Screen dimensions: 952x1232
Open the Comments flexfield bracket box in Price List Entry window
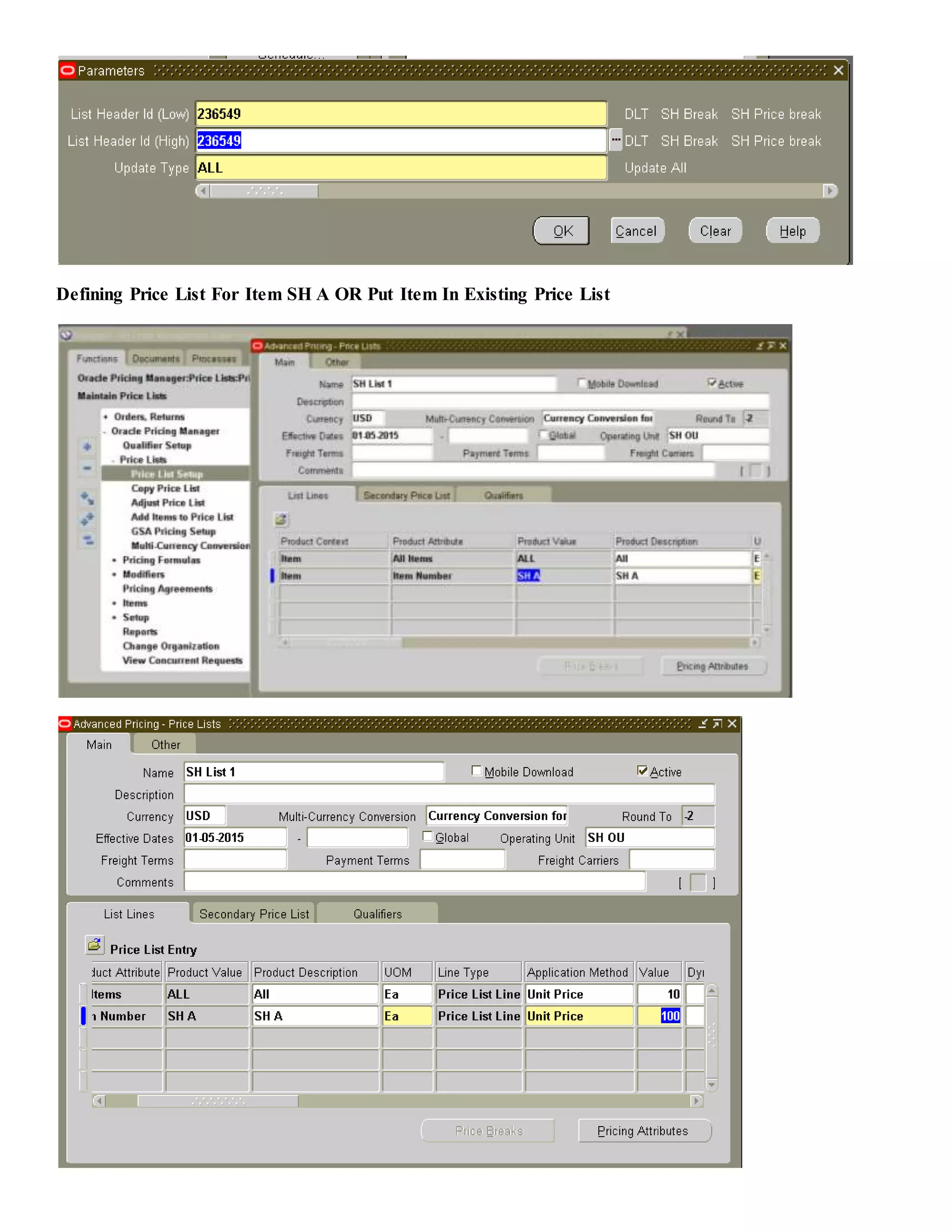tap(698, 882)
